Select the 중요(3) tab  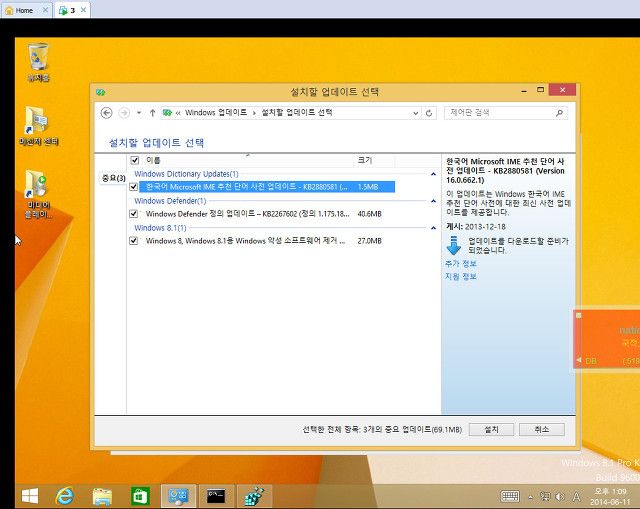click(113, 178)
